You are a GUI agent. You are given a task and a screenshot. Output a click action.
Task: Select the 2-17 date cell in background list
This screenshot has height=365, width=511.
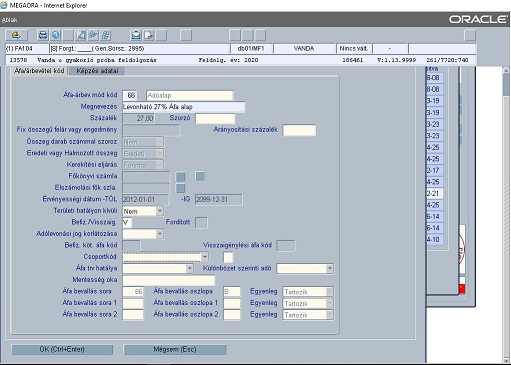(x=434, y=170)
